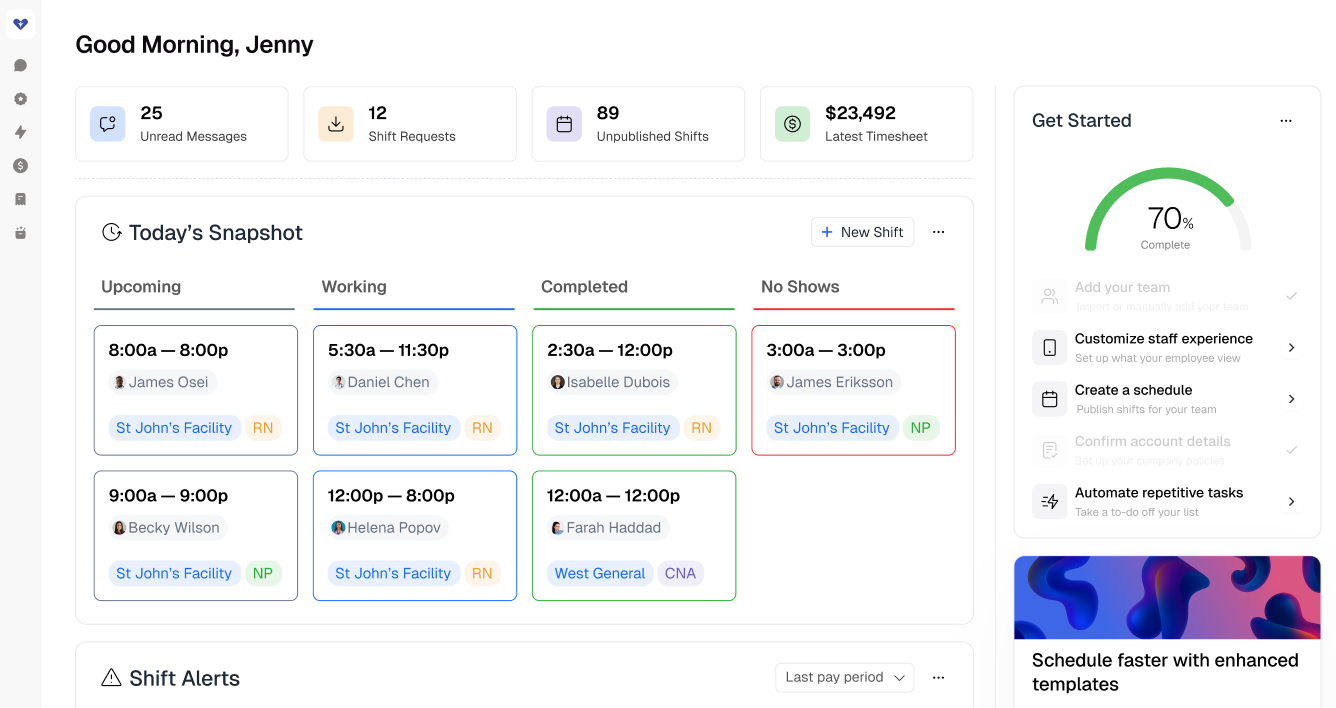Open settings via the sidebar gear icon

point(20,99)
